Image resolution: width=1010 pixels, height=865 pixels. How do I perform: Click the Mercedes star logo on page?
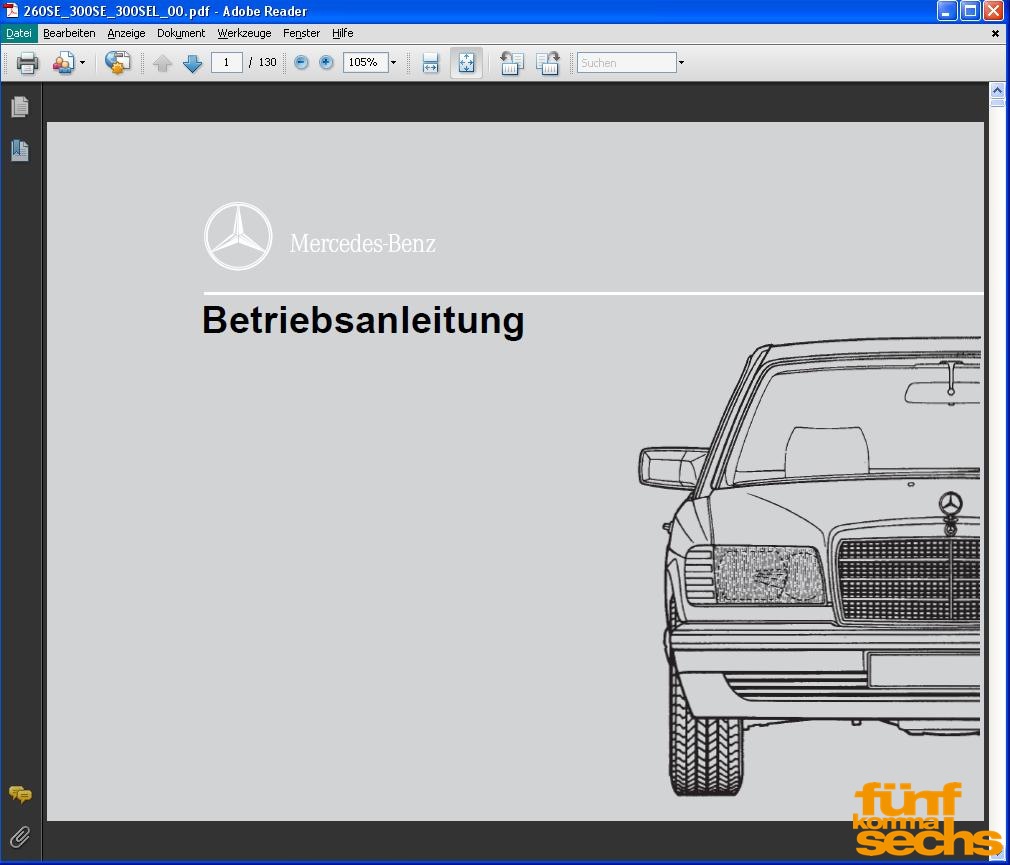238,236
